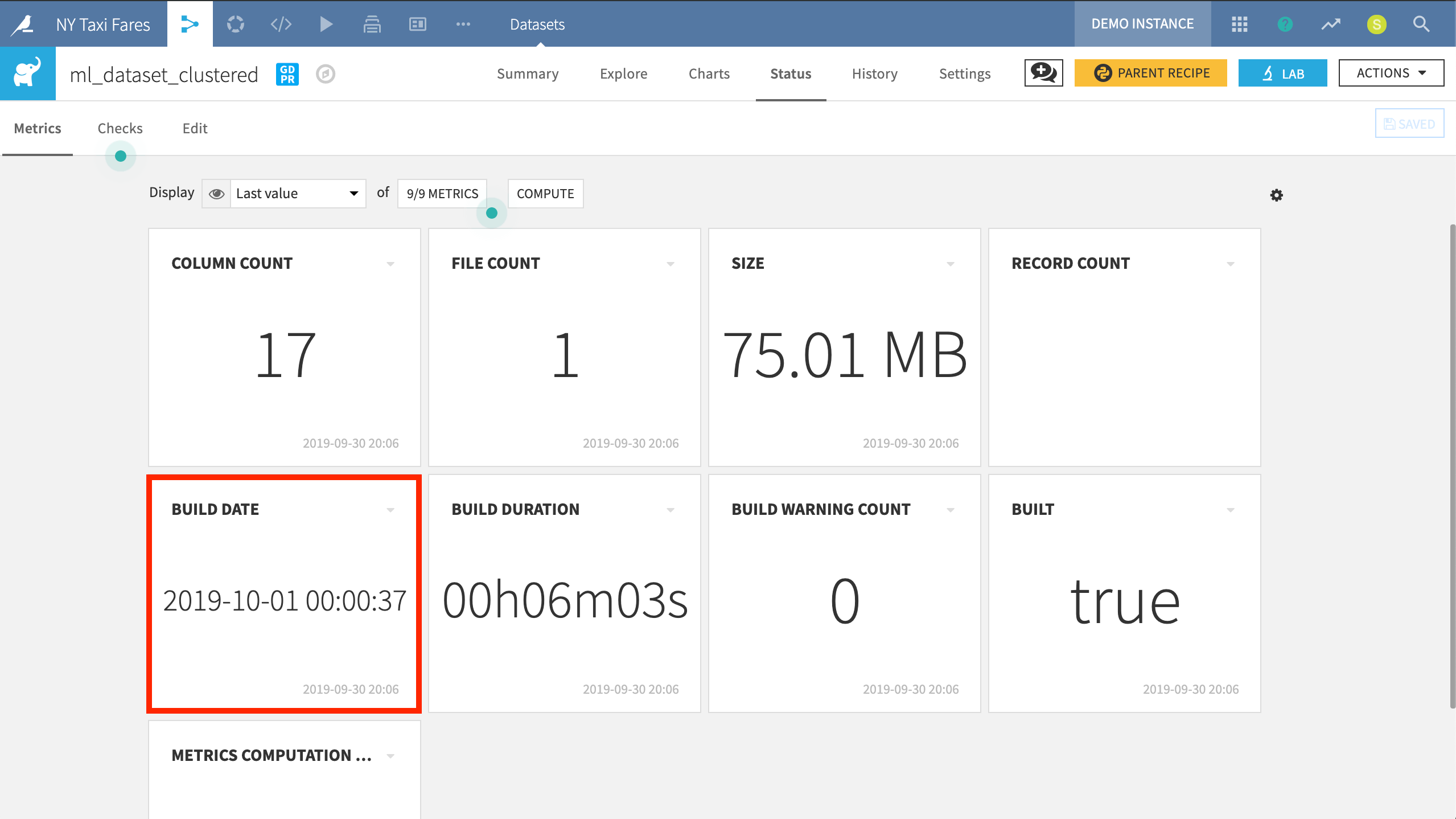1456x819 pixels.
Task: Click the PostgreSQL elephant dataset icon
Action: 28,73
